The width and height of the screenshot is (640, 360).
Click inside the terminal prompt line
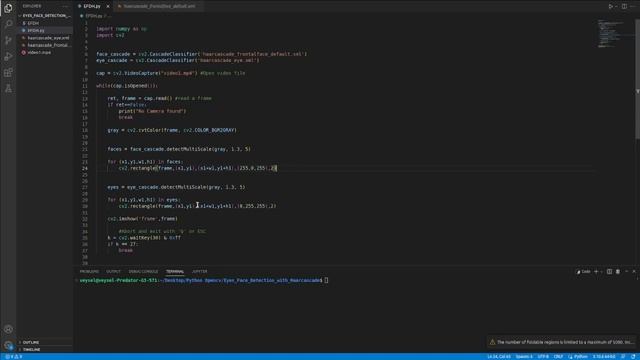click(x=204, y=280)
